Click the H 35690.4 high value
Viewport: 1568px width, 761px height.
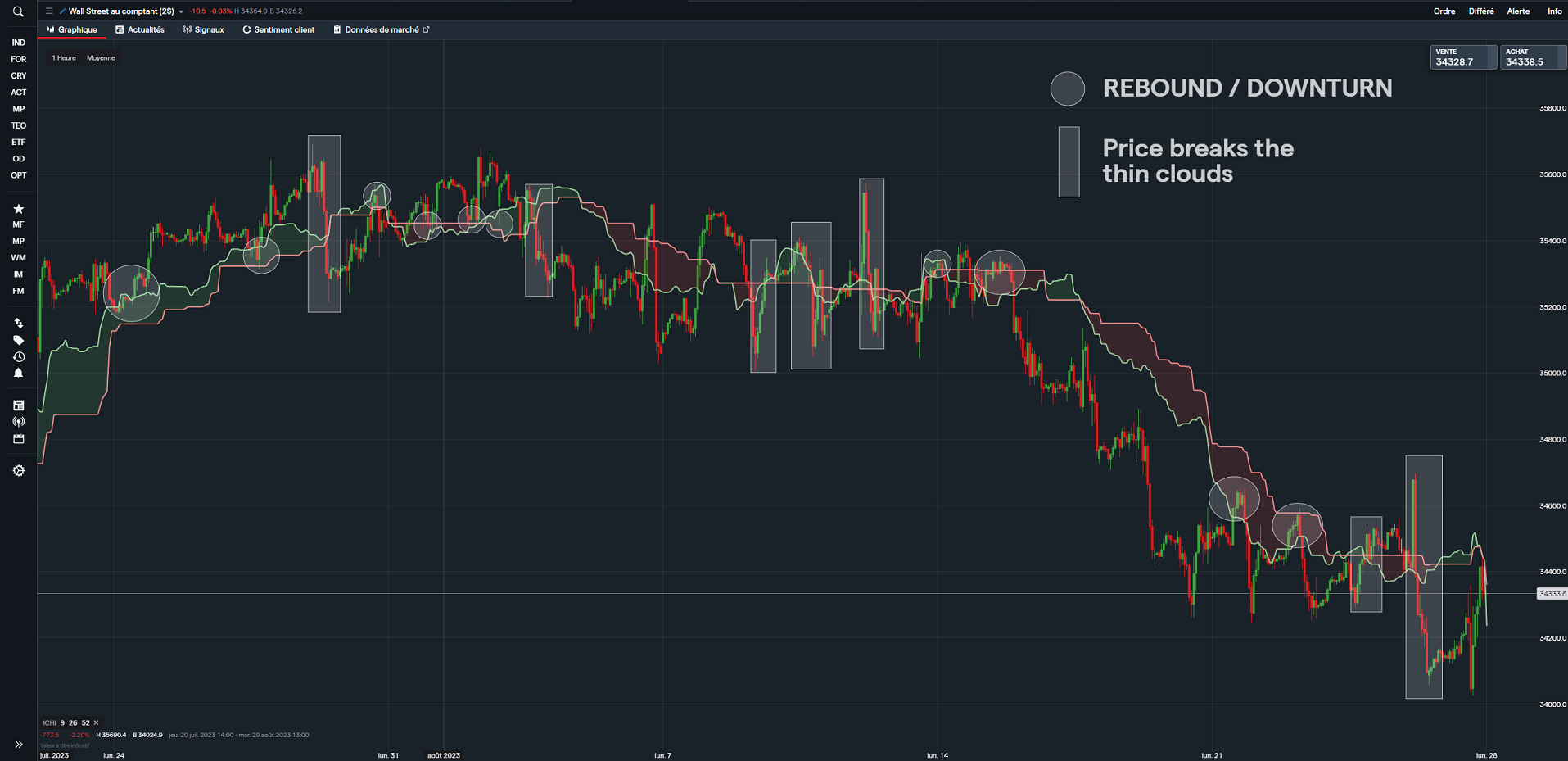111,735
